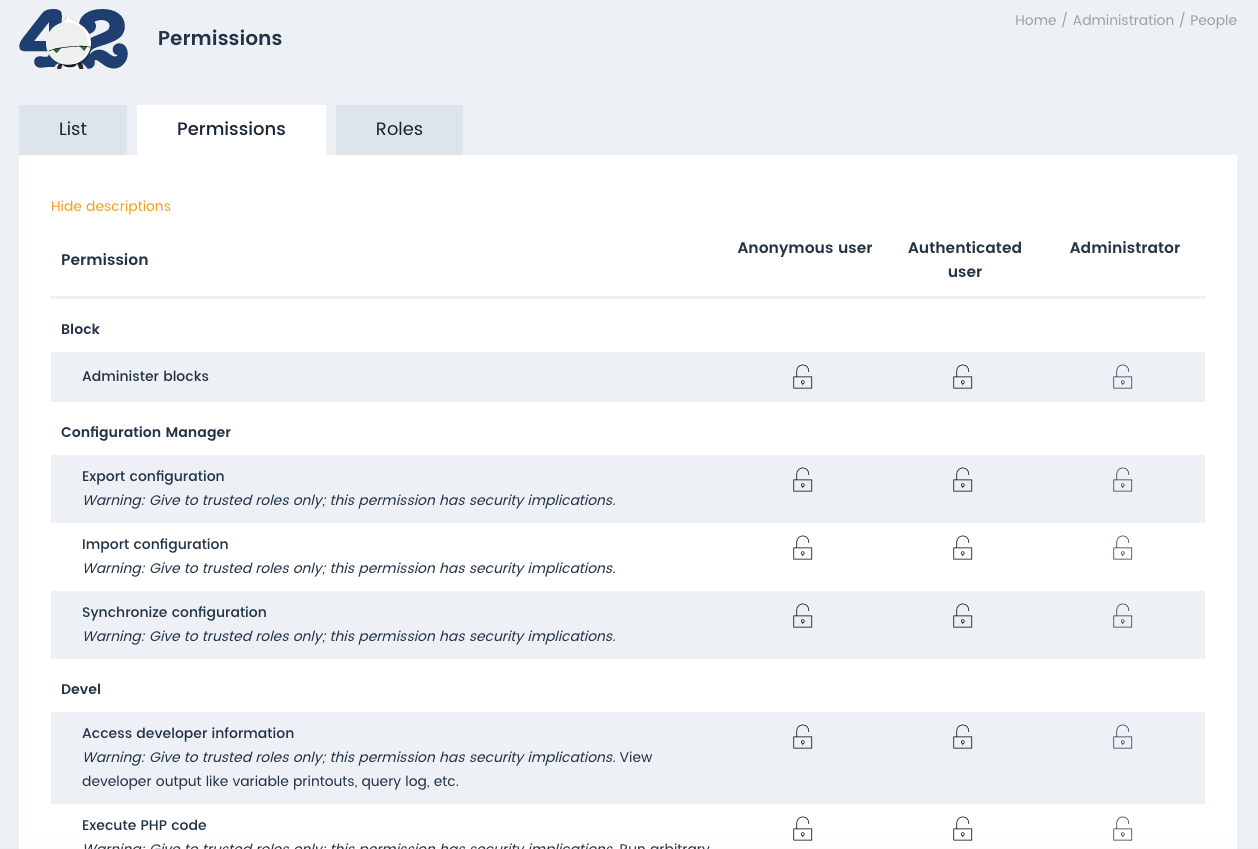1258x849 pixels.
Task: Toggle Export configuration lock for Anonymous user
Action: click(x=803, y=480)
